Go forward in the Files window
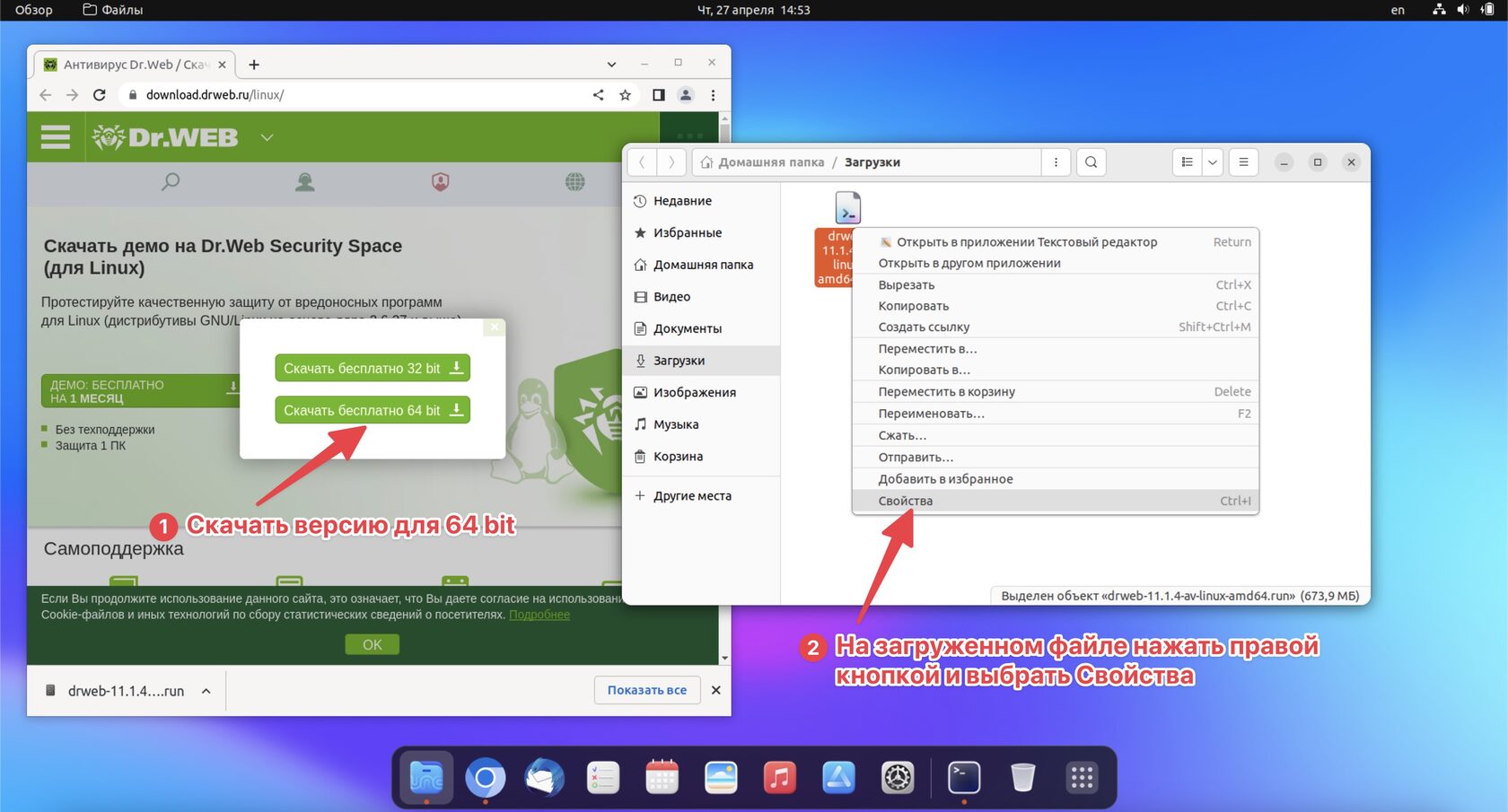This screenshot has width=1508, height=812. (x=671, y=162)
